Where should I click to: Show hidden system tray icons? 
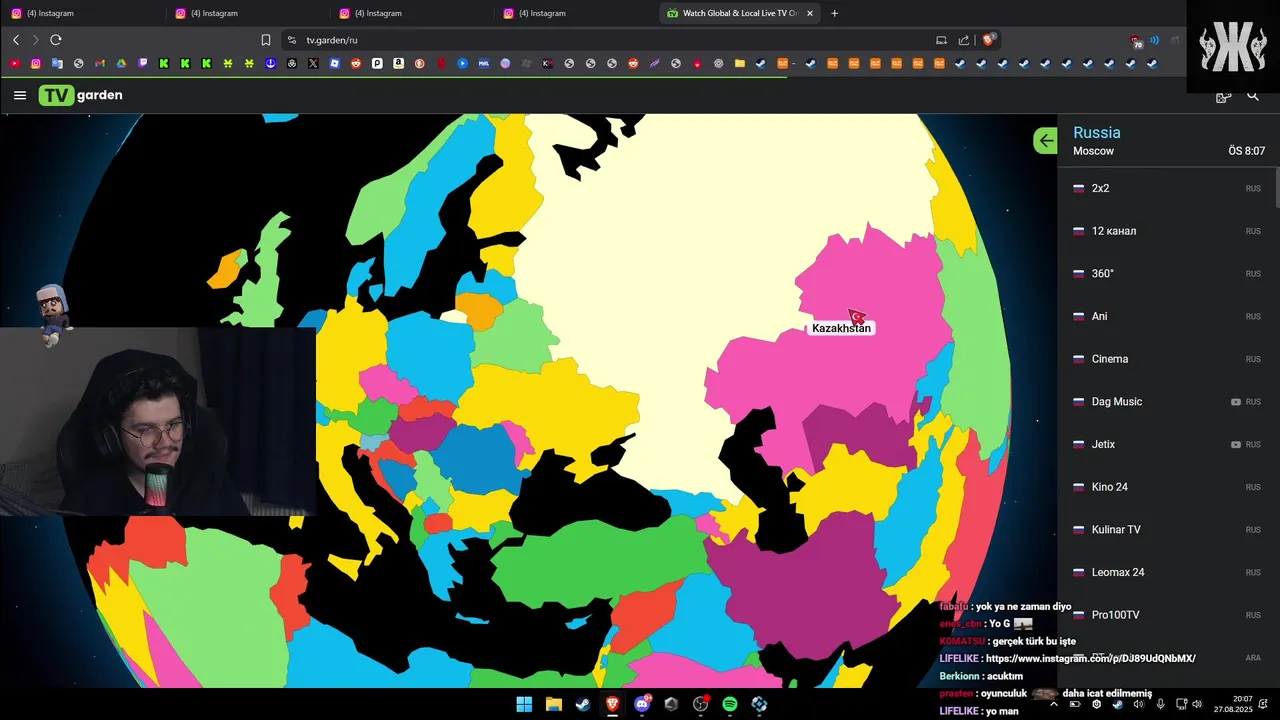[1053, 704]
